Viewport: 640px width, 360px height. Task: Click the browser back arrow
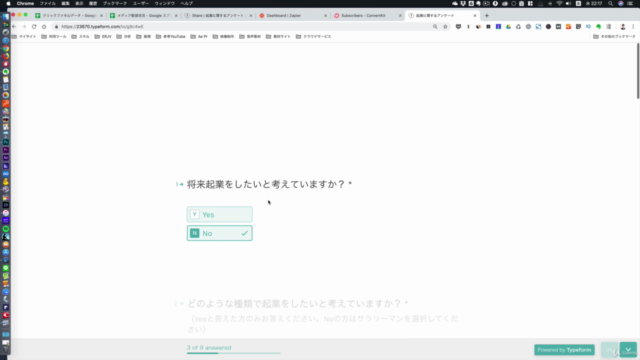point(14,27)
